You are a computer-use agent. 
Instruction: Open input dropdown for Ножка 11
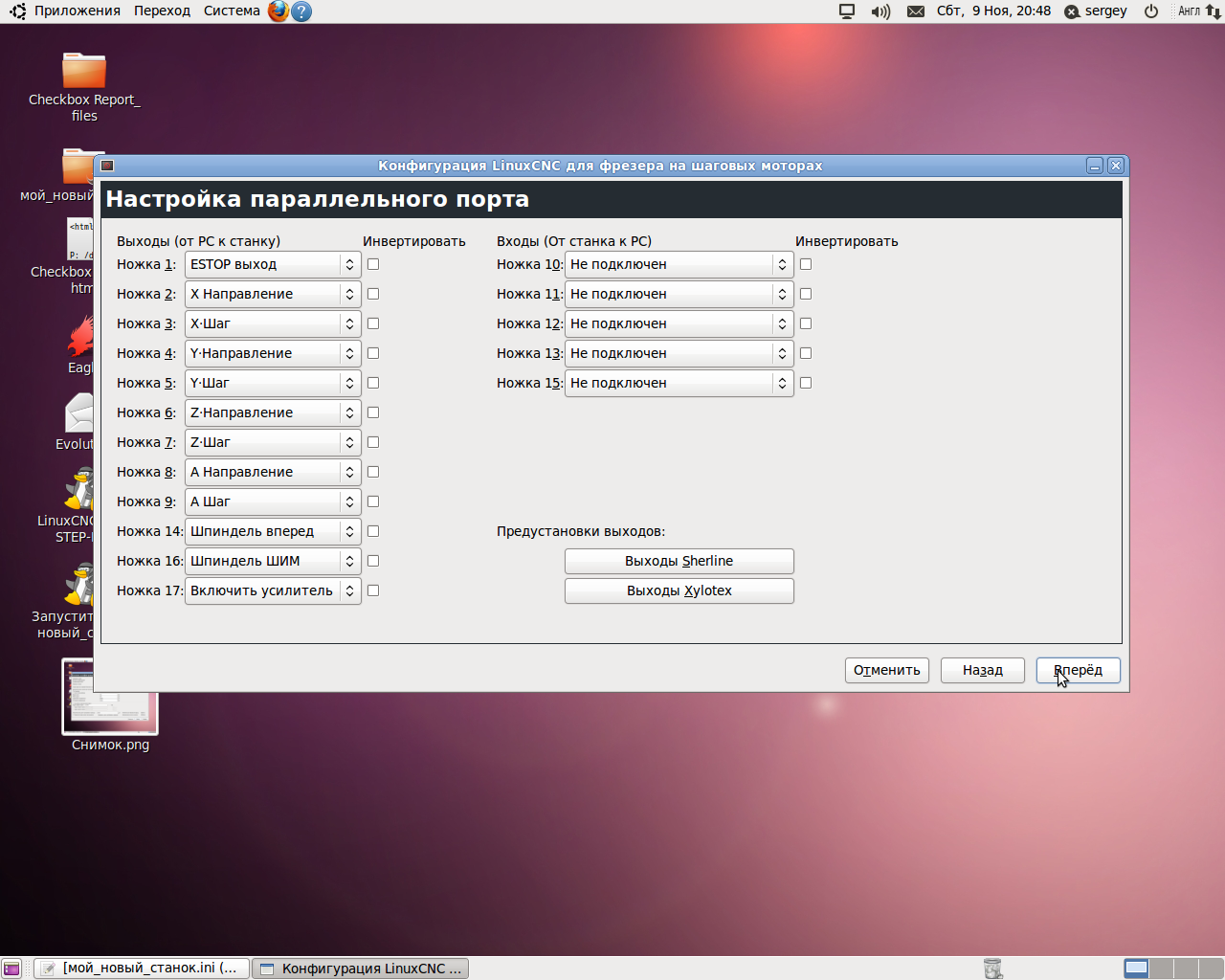679,294
